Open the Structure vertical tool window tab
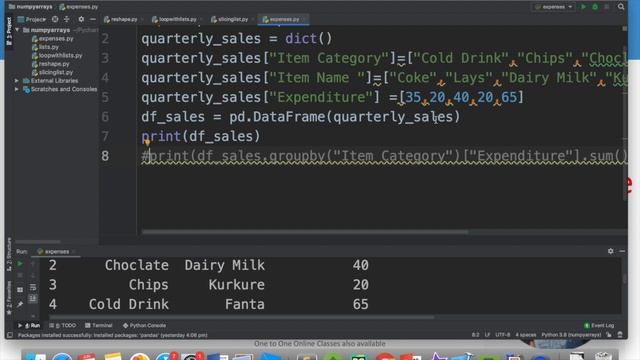 [9, 255]
